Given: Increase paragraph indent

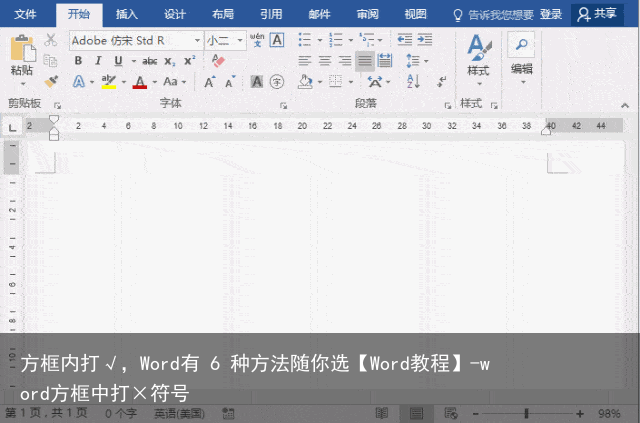Looking at the screenshot, I should (425, 40).
